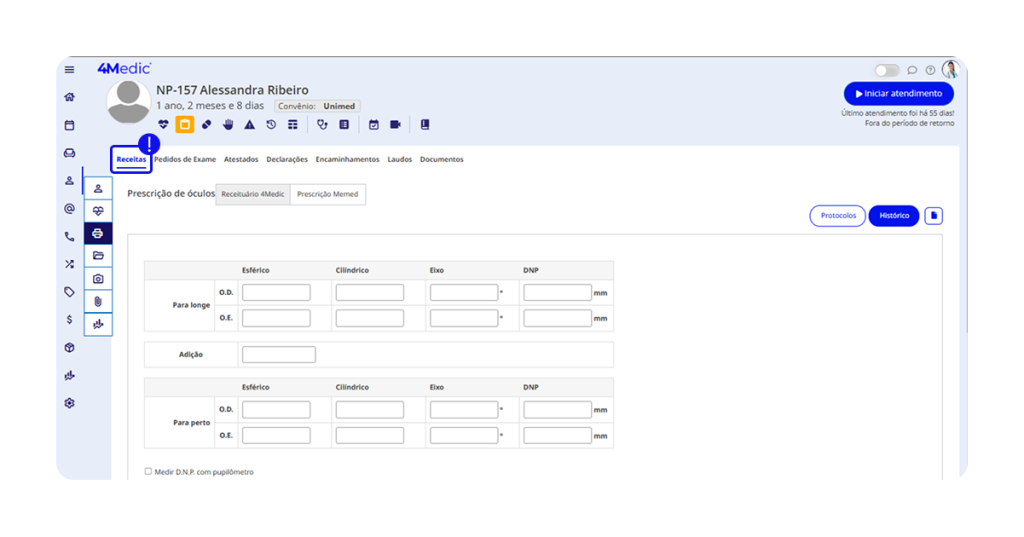1024x537 pixels.
Task: Open the warning triangle alerts icon
Action: click(249, 125)
